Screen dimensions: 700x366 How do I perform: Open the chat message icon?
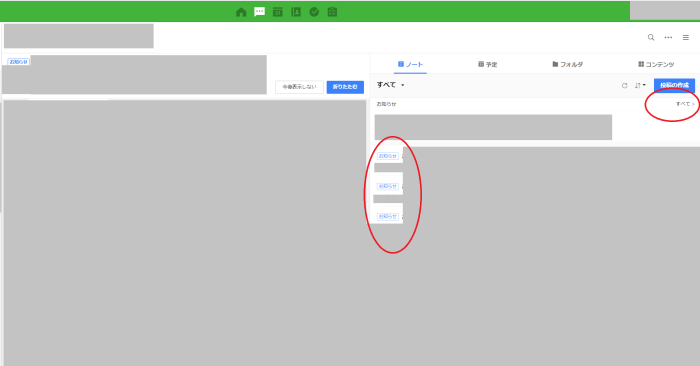pos(259,12)
